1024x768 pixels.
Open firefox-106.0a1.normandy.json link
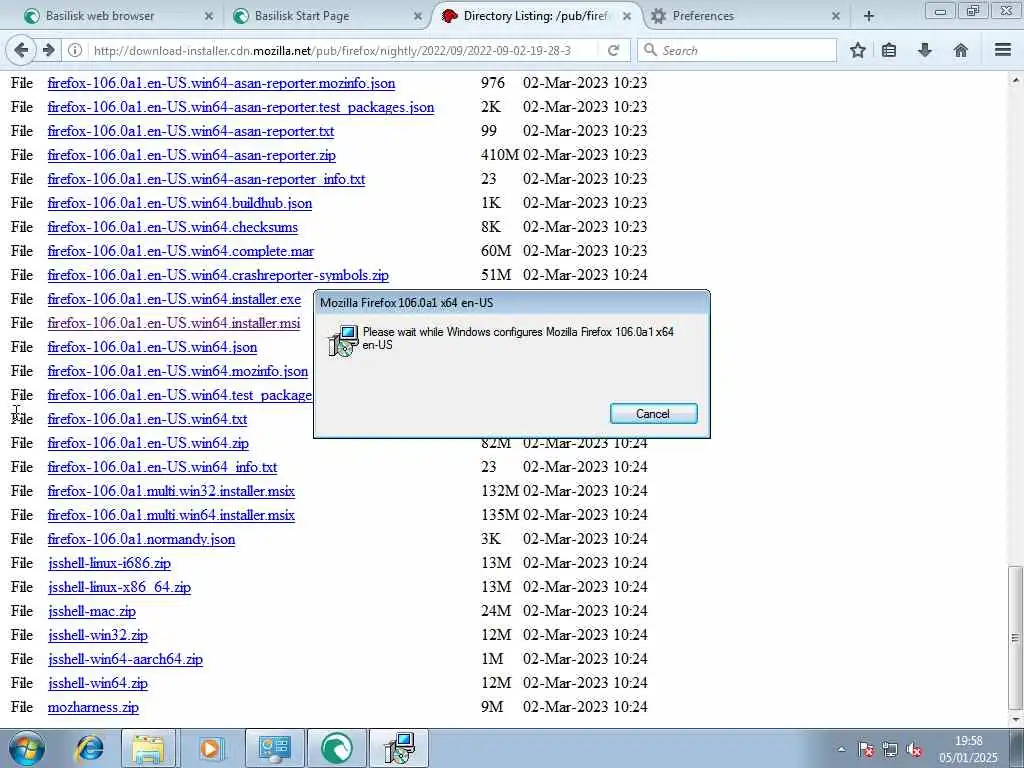click(141, 539)
